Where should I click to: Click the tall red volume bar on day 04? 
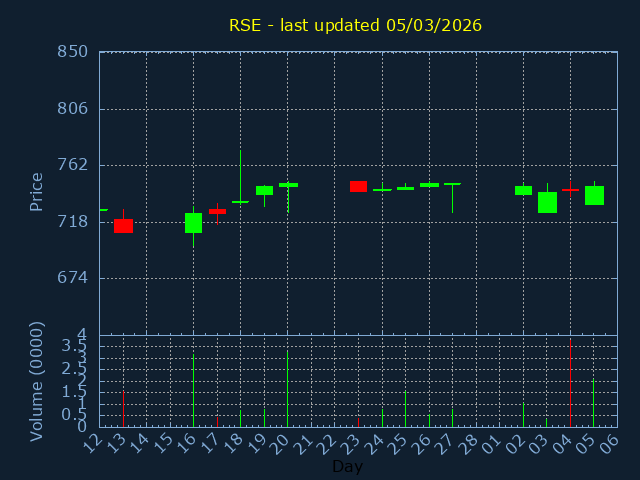[x=570, y=382]
